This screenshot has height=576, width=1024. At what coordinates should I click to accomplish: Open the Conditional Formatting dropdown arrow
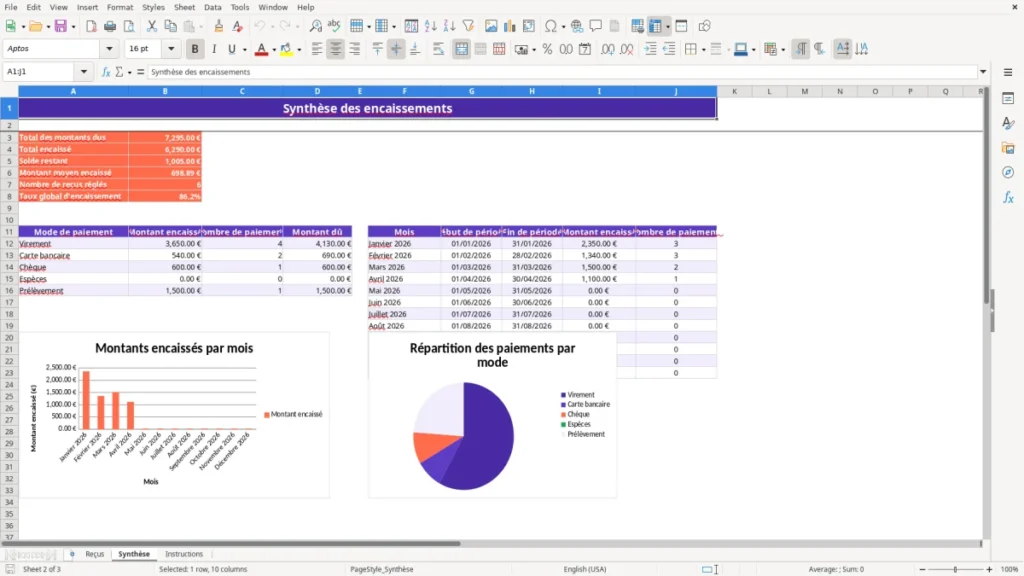click(783, 50)
